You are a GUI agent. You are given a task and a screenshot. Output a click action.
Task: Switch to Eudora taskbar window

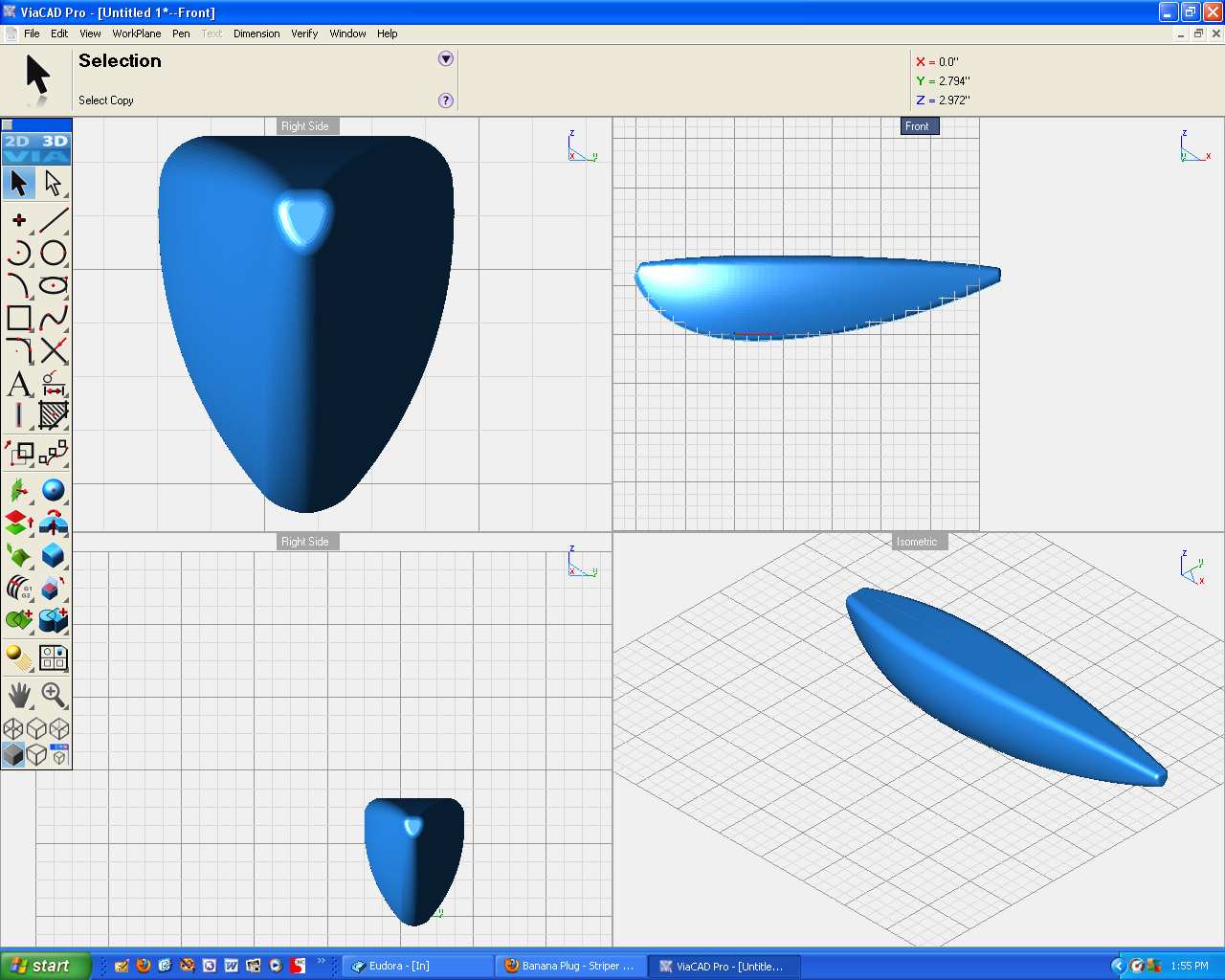[417, 966]
